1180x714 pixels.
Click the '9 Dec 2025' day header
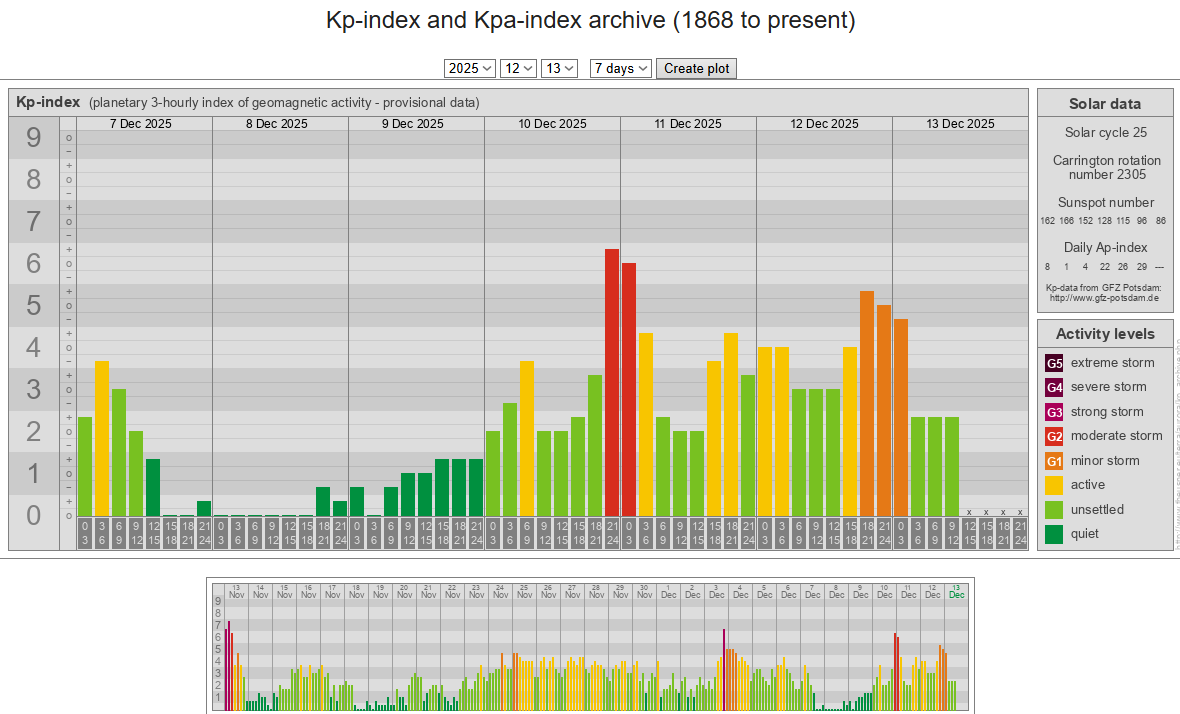click(412, 123)
